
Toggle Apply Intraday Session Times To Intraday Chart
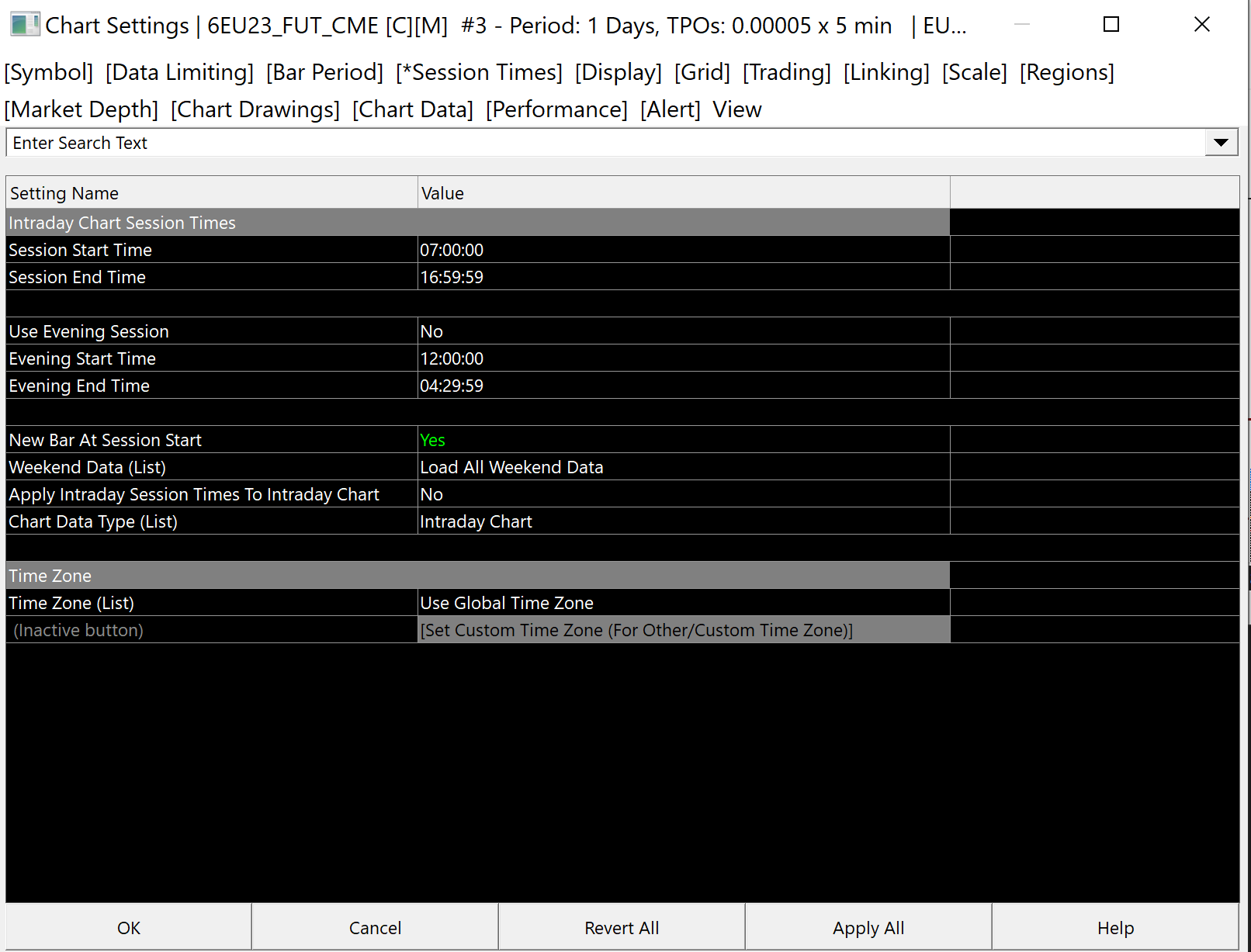[684, 494]
